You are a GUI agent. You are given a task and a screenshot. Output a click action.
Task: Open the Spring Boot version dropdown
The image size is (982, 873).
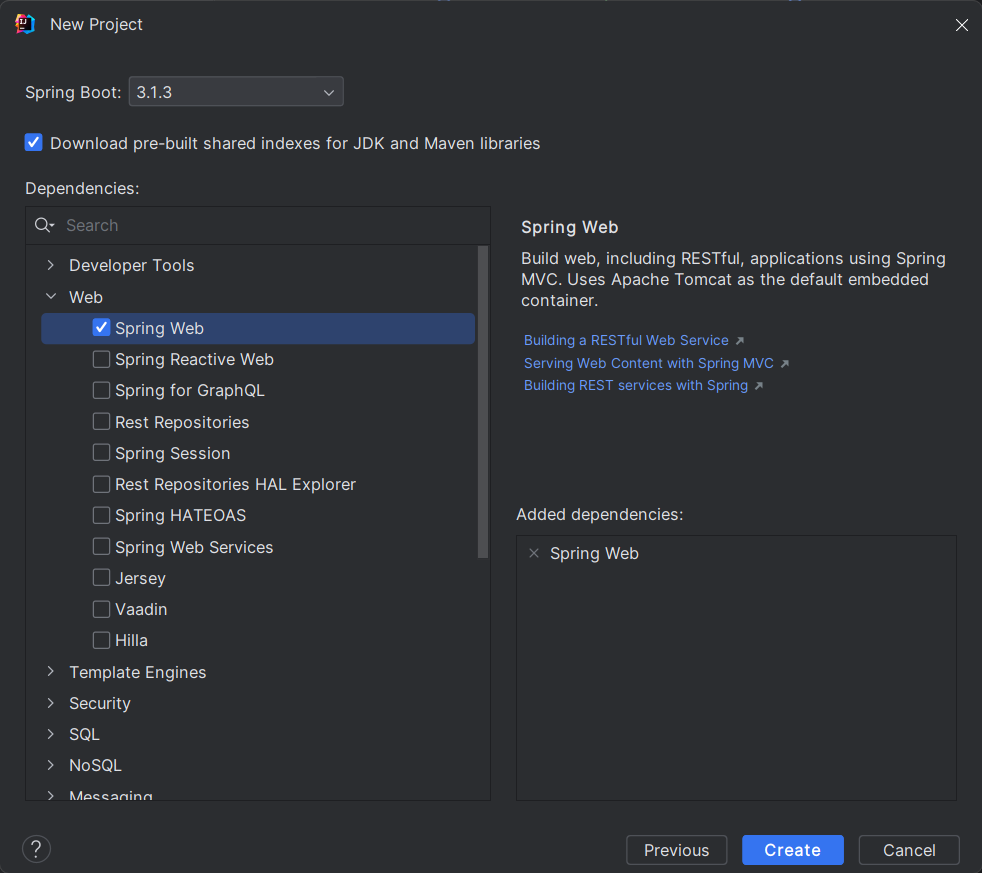pyautogui.click(x=236, y=92)
